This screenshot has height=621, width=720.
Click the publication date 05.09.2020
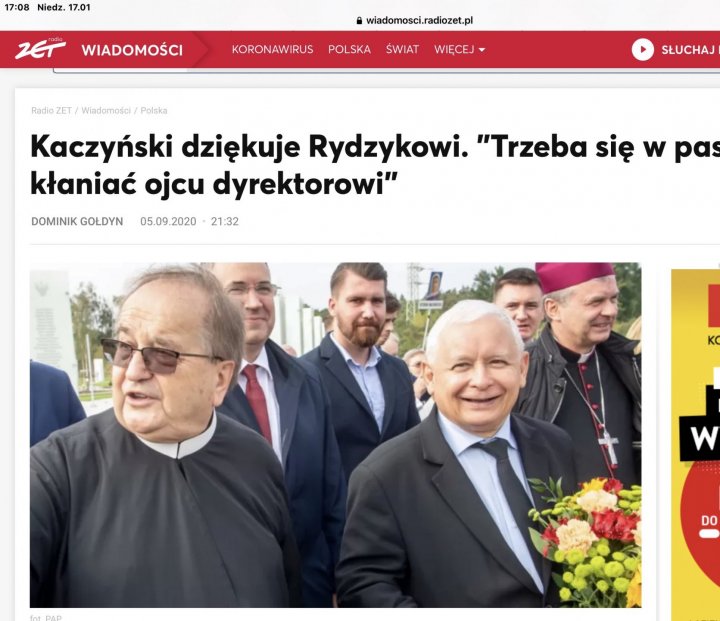[168, 221]
